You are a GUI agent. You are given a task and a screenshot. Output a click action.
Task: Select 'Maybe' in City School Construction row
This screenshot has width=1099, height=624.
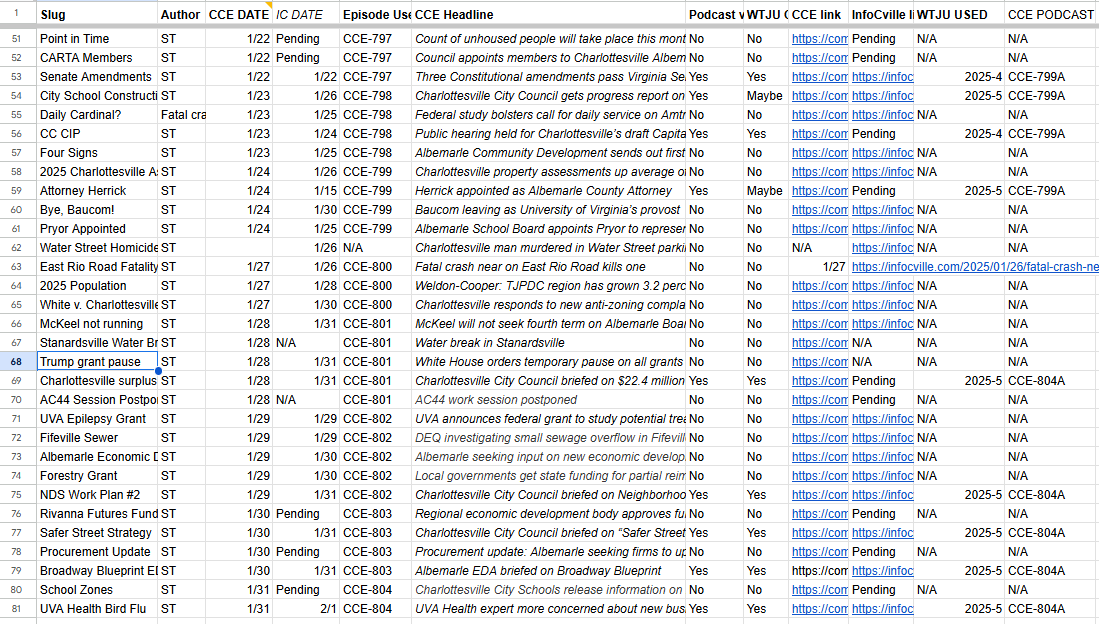point(764,95)
